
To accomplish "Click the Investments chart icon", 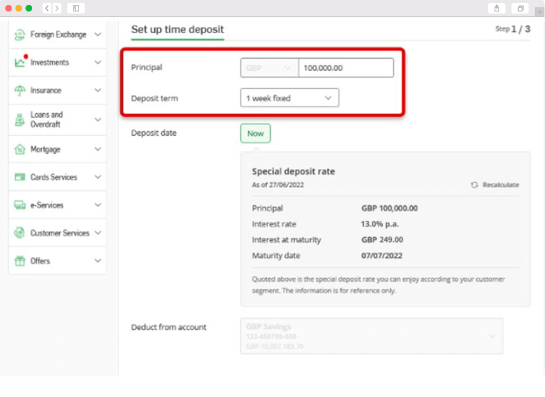I will (x=20, y=62).
